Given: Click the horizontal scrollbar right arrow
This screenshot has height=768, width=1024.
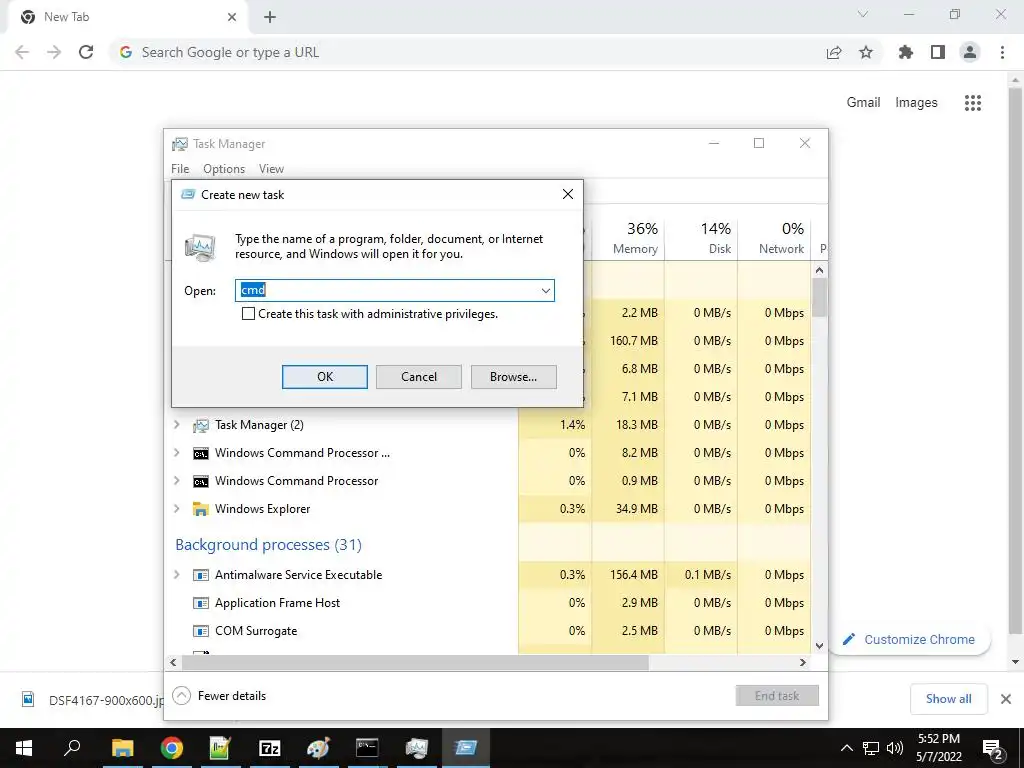Looking at the screenshot, I should tap(803, 662).
